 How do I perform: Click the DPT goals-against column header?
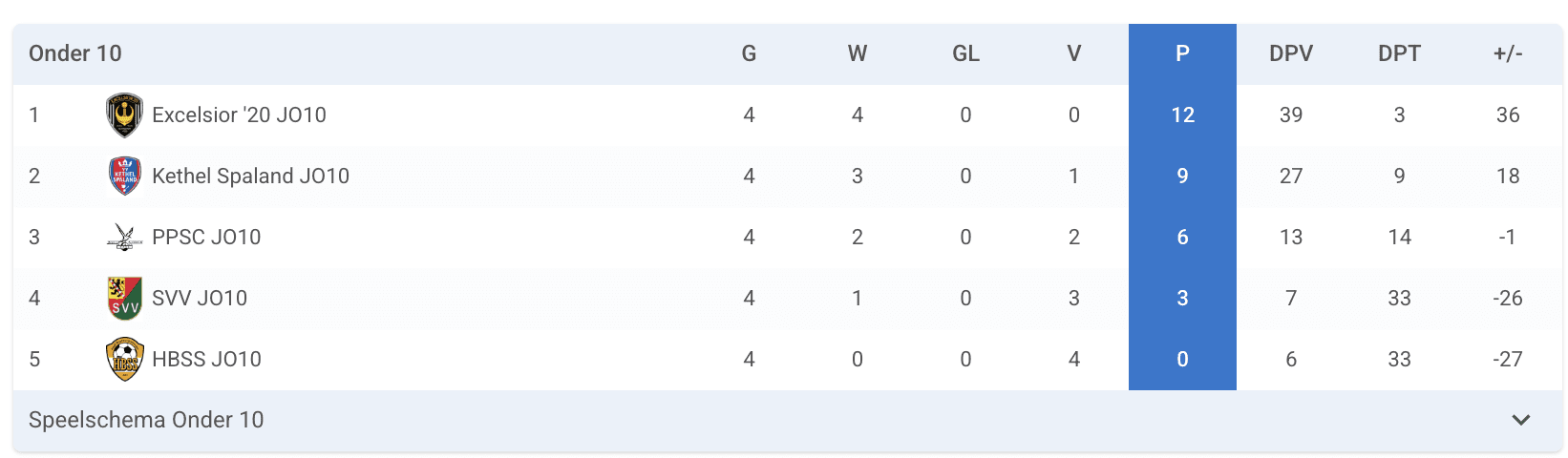click(1399, 54)
